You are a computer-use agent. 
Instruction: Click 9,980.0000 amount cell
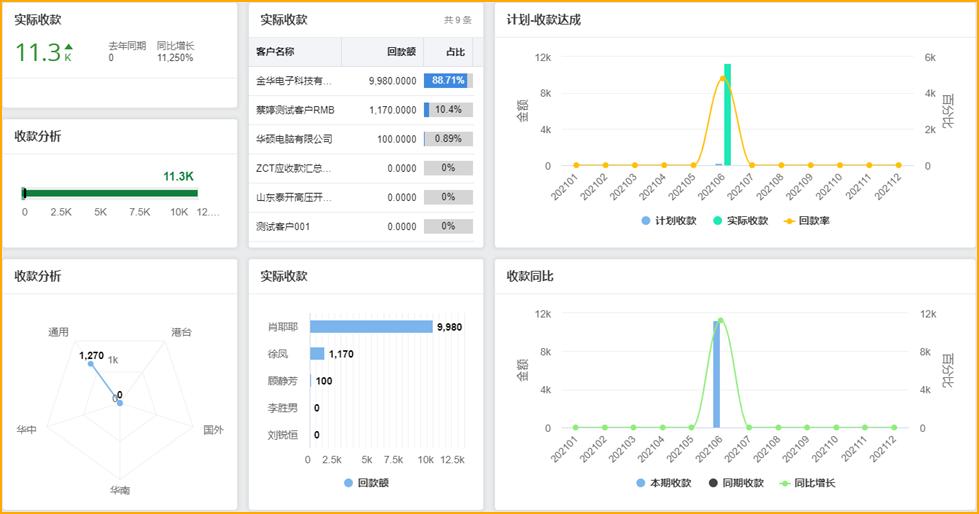coord(392,81)
